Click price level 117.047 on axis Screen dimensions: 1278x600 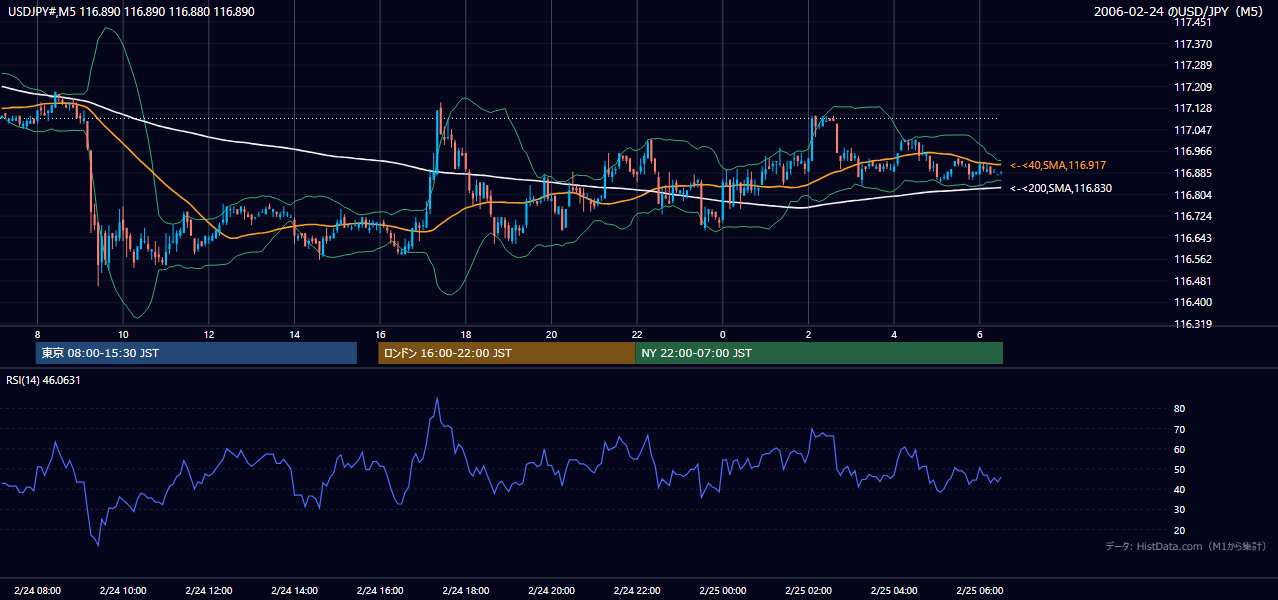pos(1192,130)
